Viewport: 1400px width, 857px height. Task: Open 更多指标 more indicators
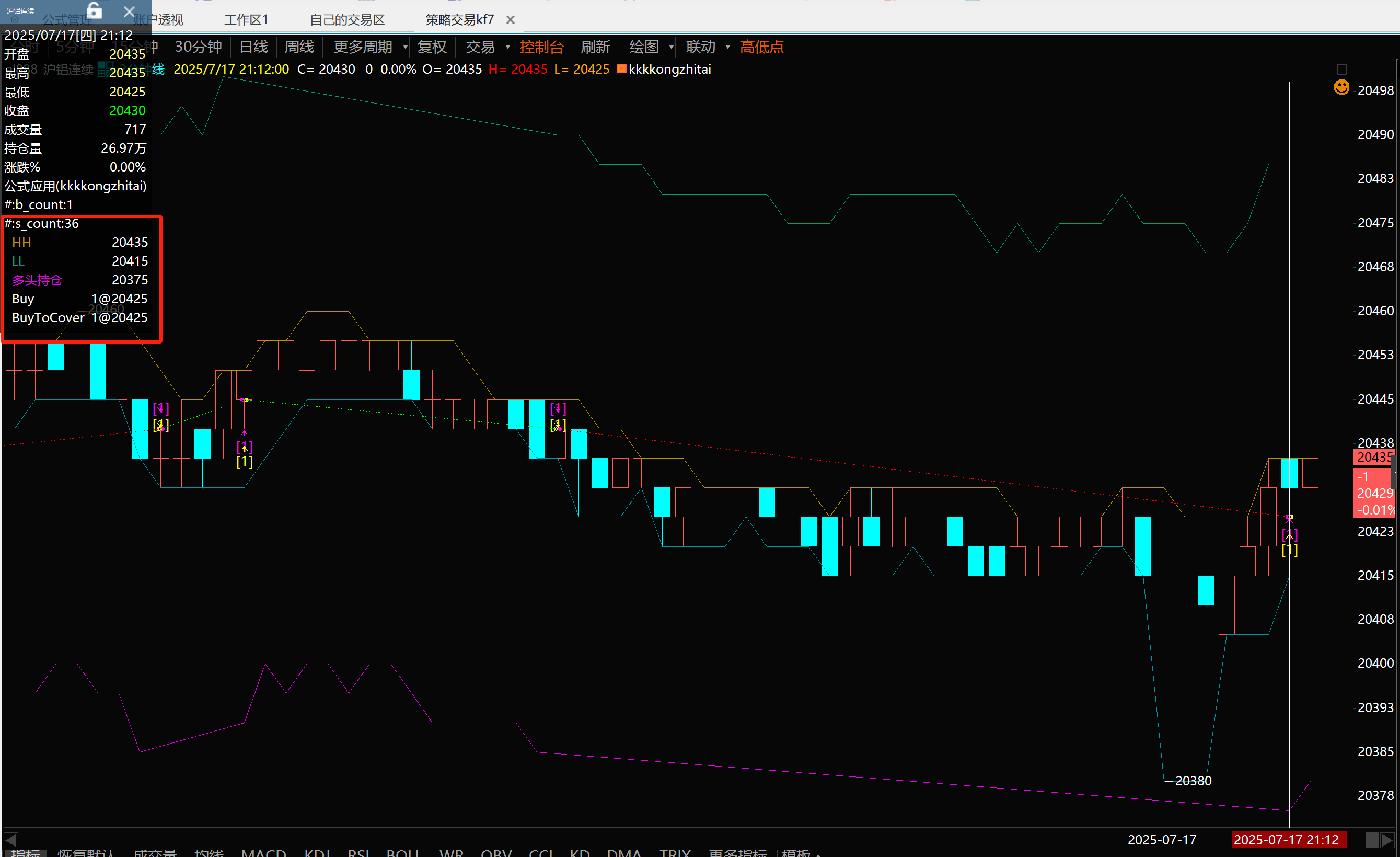point(737,852)
